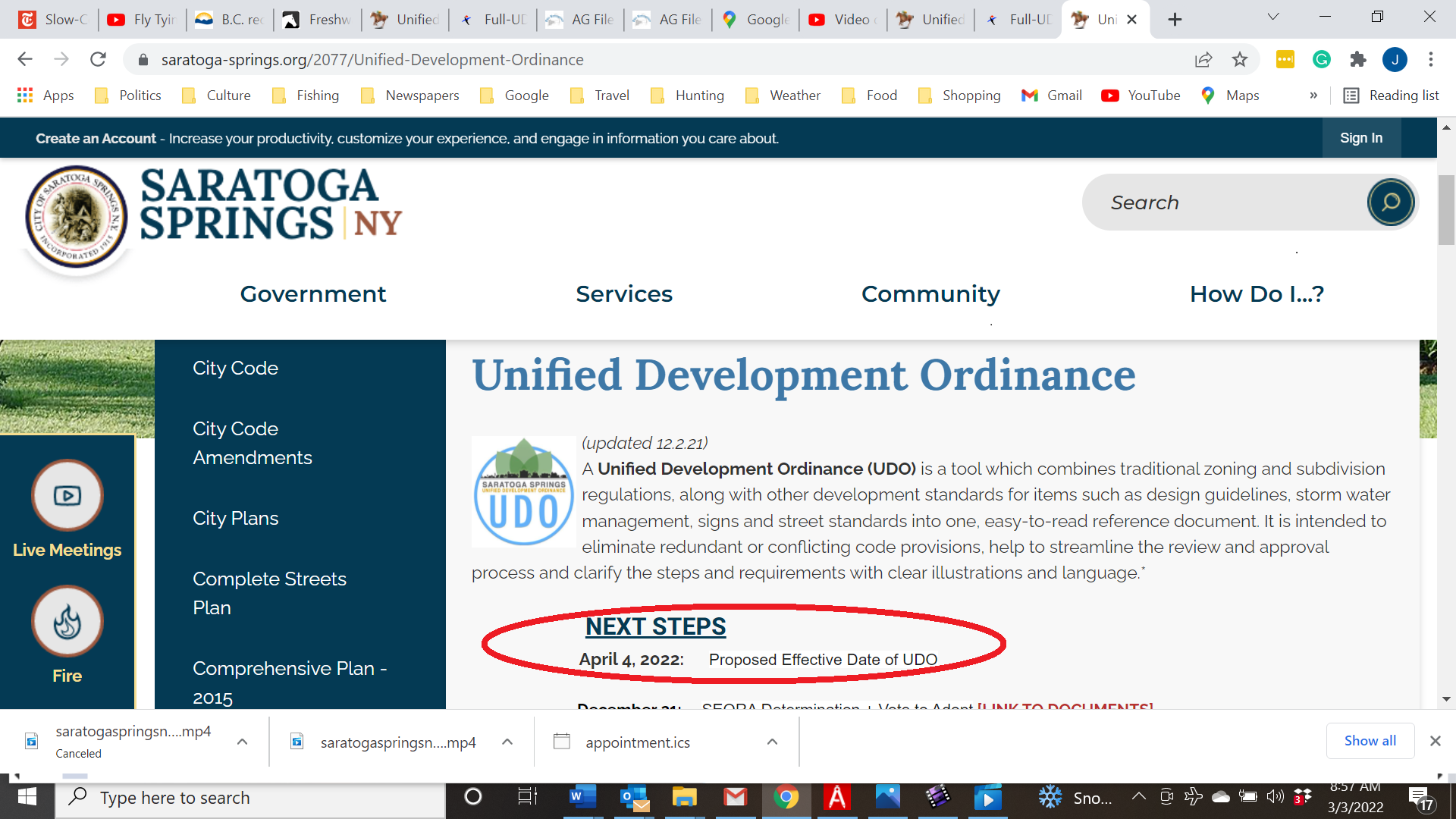Click the share page icon in address bar
The width and height of the screenshot is (1456, 819).
coord(1203,59)
